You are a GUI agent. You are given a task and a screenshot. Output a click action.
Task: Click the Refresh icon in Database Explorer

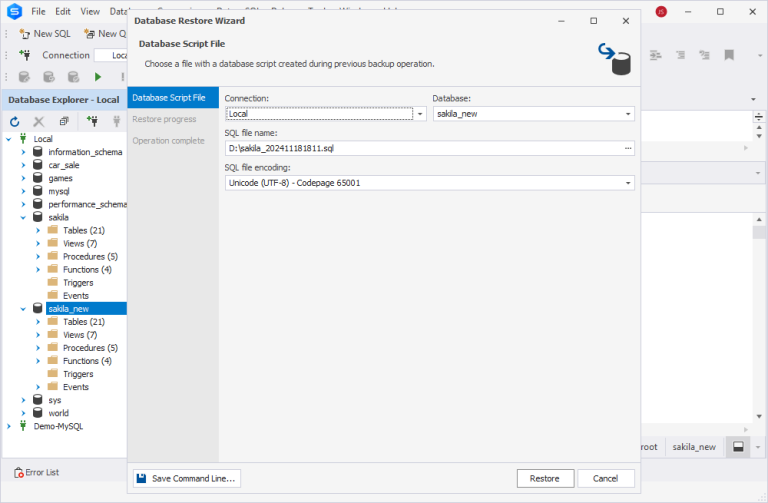pyautogui.click(x=15, y=121)
